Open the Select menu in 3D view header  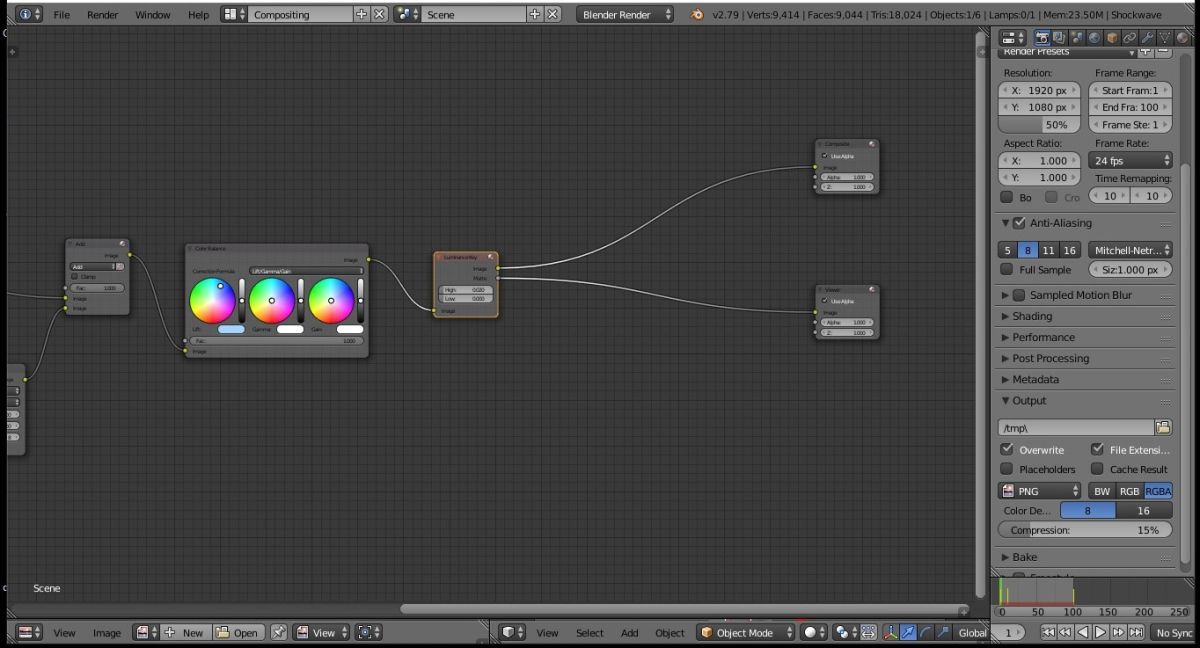tap(590, 633)
